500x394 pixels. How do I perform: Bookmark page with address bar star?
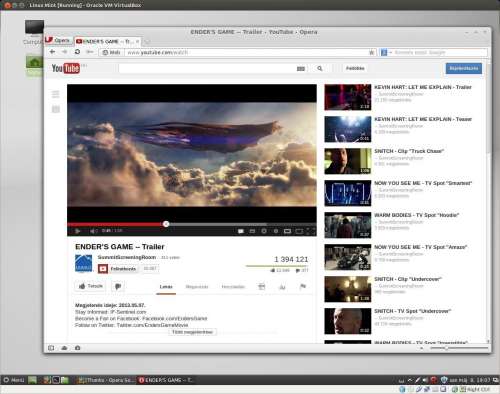click(x=372, y=52)
